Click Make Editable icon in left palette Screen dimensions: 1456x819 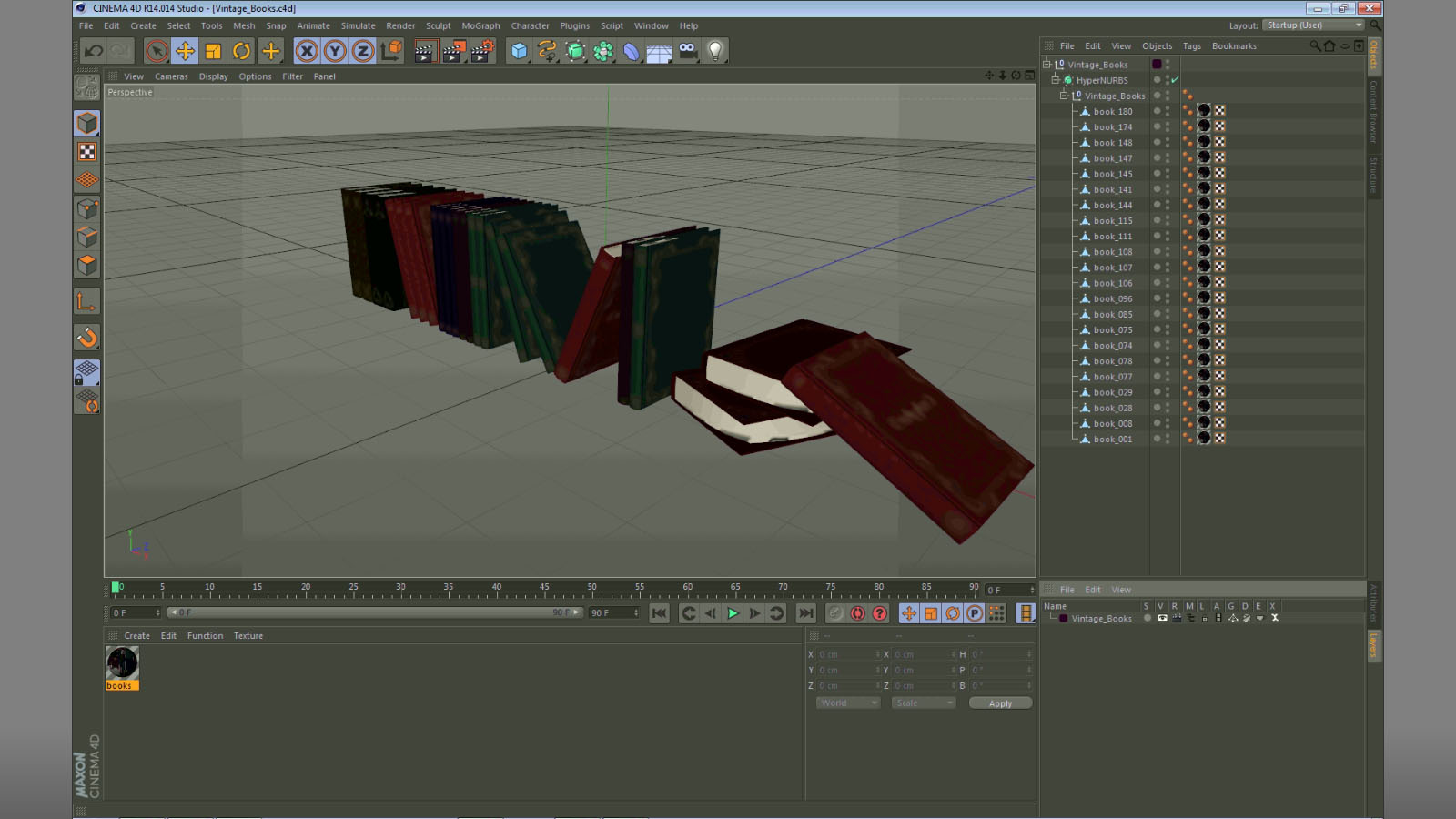pos(87,87)
